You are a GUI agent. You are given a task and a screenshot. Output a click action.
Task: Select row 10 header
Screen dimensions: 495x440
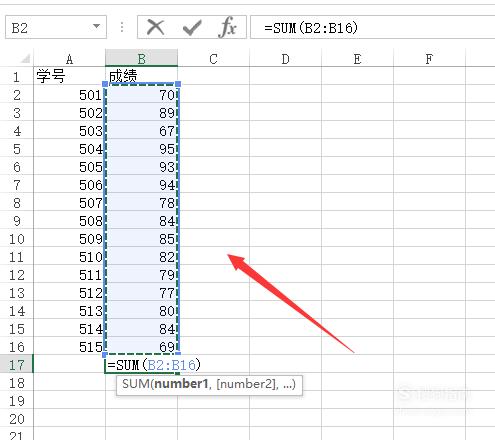[16, 239]
